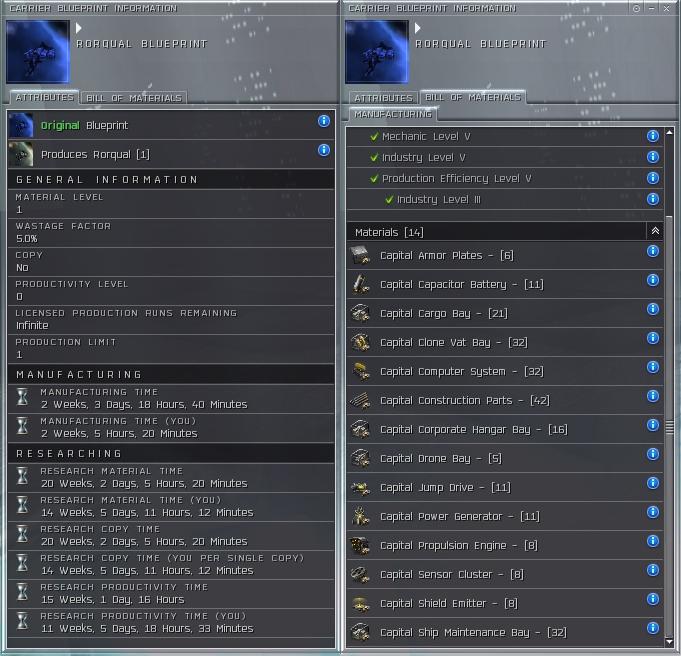This screenshot has height=656, width=681.
Task: Open info for Capital Propulsion Engine
Action: point(652,541)
